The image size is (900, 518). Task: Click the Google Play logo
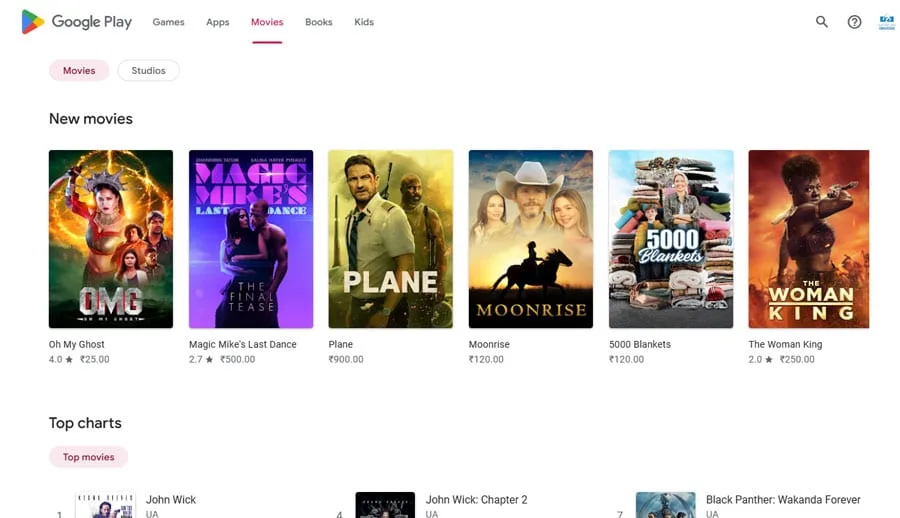[x=76, y=22]
